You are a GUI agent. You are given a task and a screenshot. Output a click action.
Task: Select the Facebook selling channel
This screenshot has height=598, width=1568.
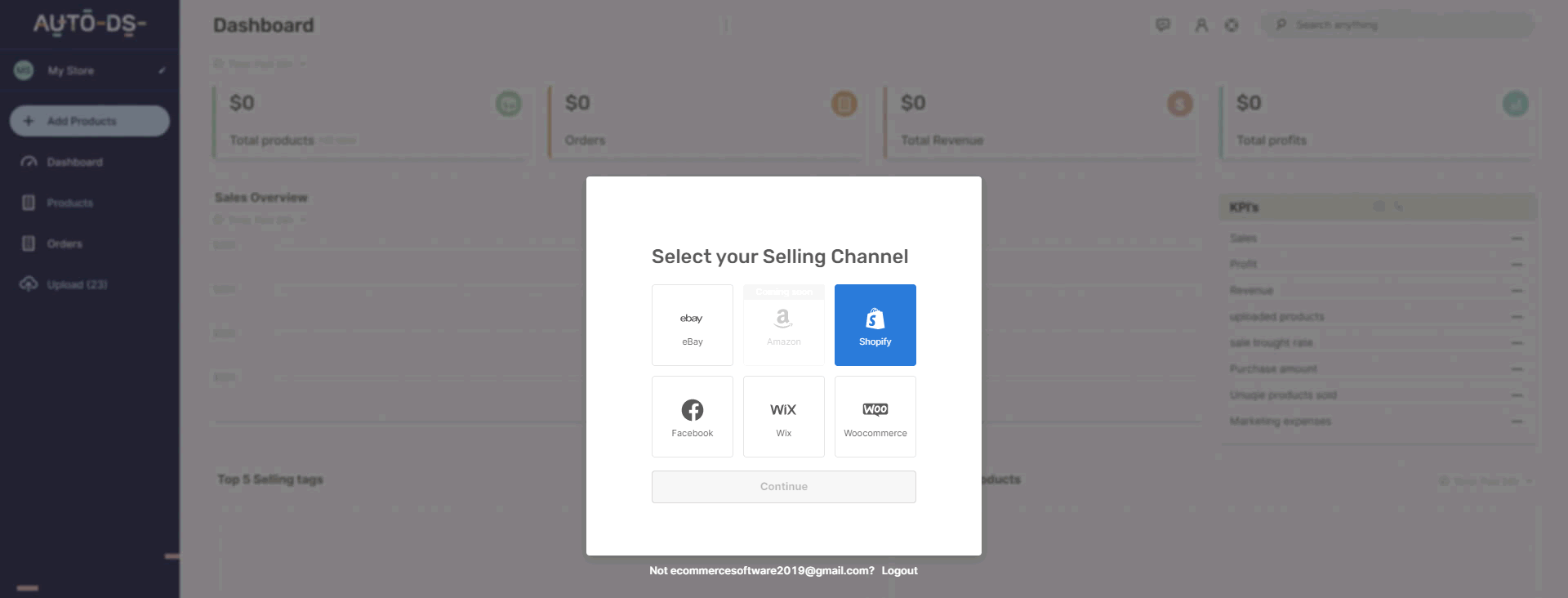[693, 417]
